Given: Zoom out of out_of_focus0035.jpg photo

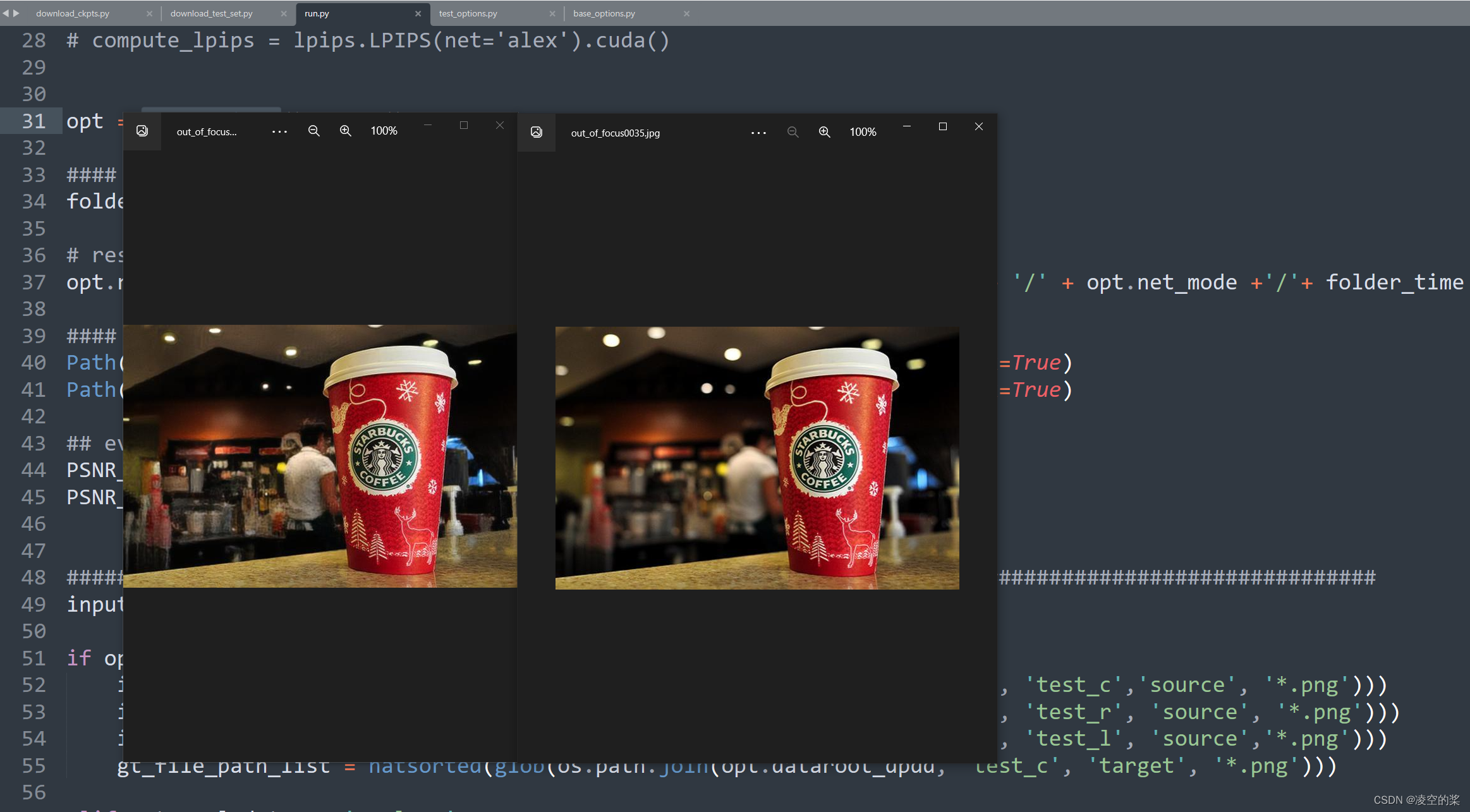Looking at the screenshot, I should coord(792,132).
